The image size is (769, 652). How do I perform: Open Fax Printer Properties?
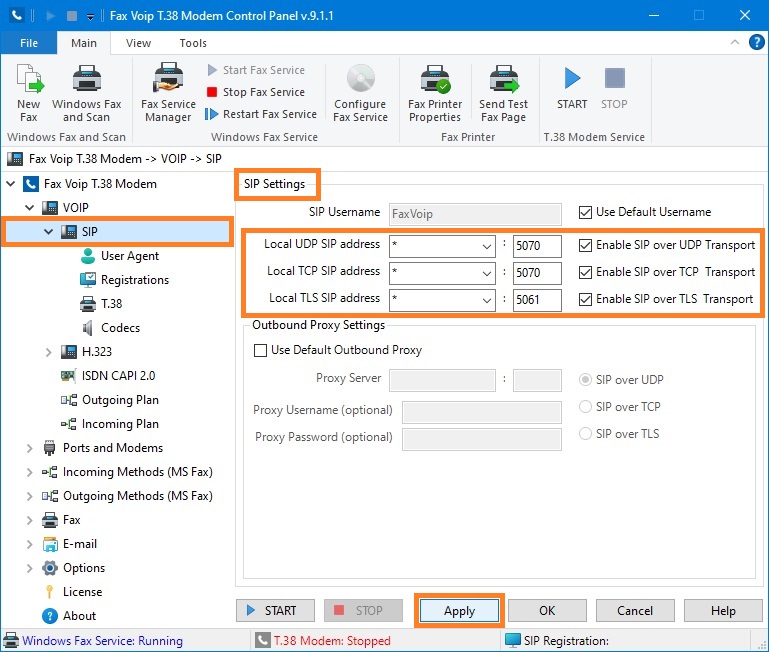point(435,93)
